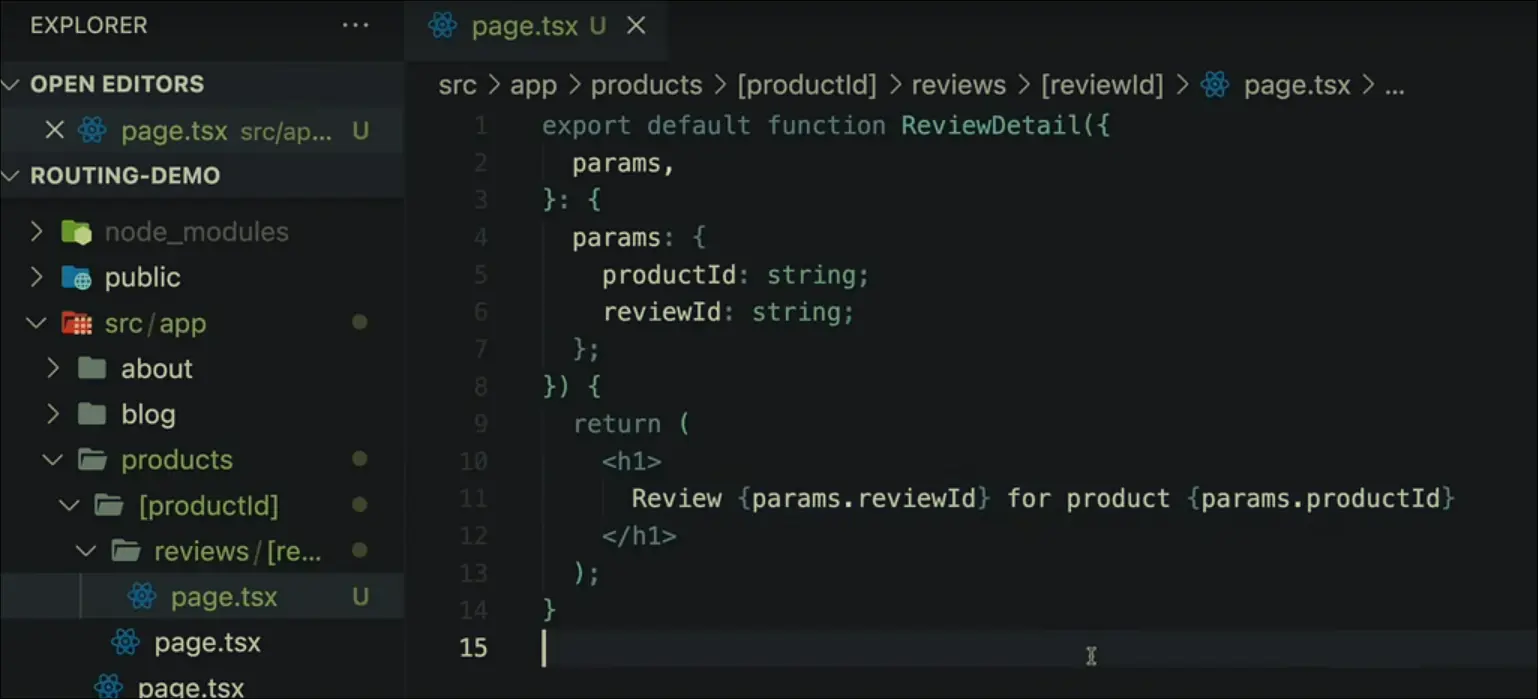Click the React icon in page.tsx tab
Image resolution: width=1538 pixels, height=699 pixels.
coord(442,26)
